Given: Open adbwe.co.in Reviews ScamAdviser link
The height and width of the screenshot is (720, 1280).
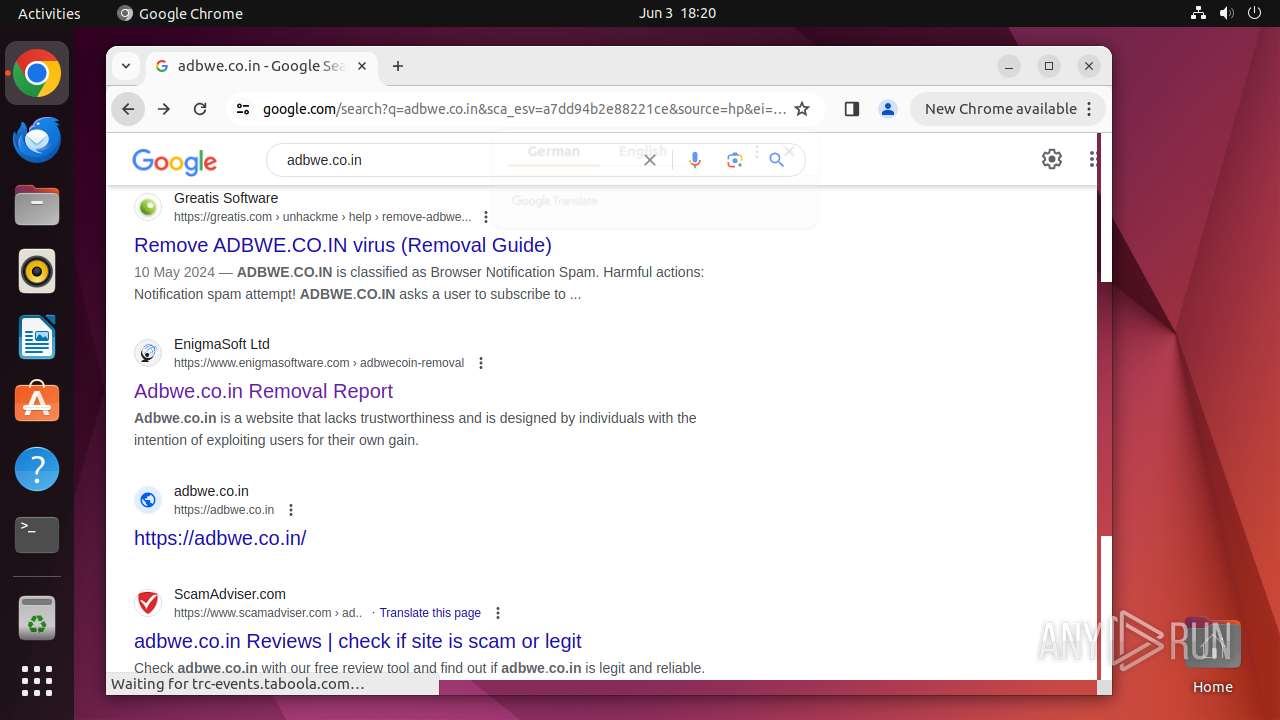Looking at the screenshot, I should (358, 641).
